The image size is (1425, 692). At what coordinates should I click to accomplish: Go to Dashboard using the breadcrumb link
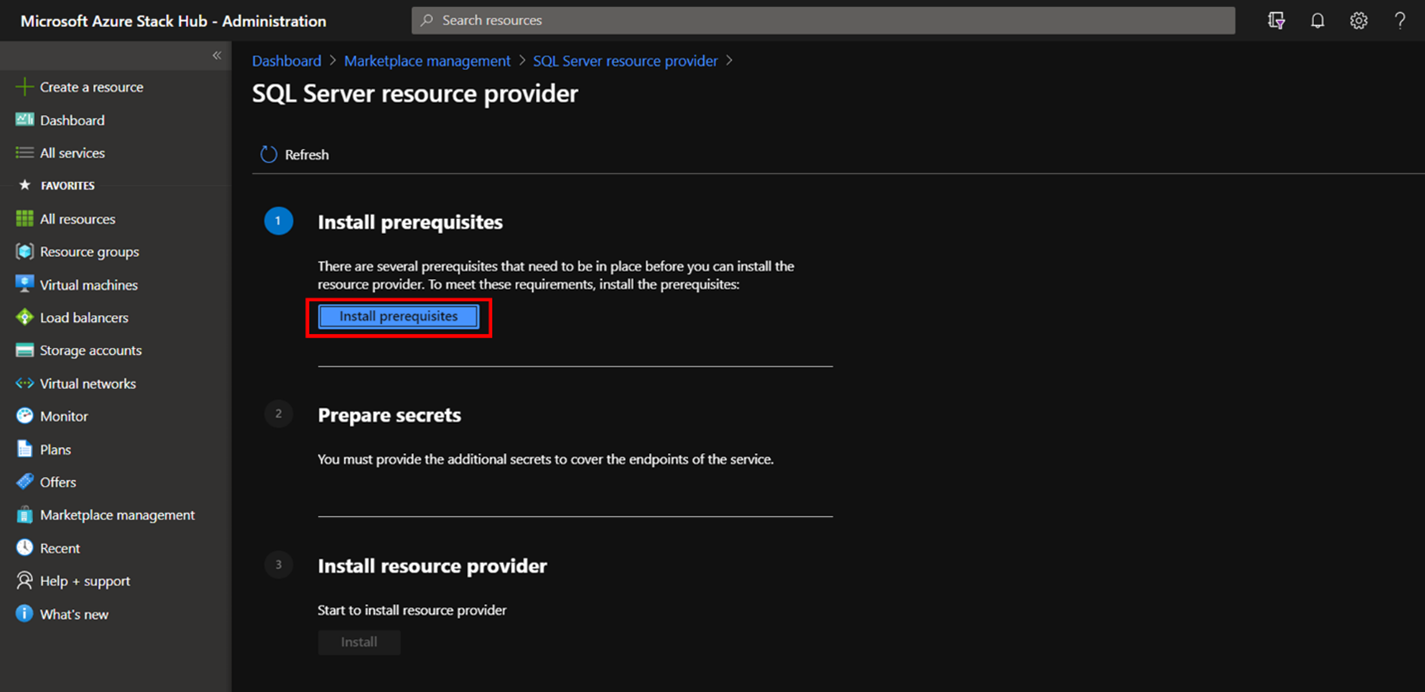[x=286, y=60]
